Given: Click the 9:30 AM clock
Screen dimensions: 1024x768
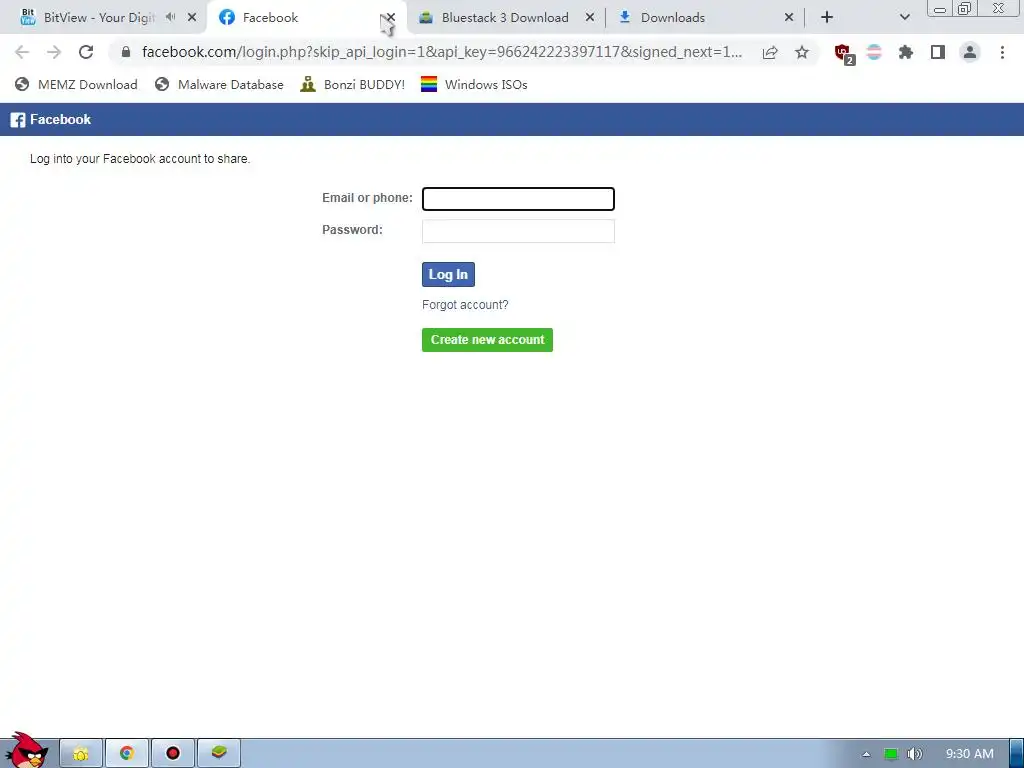Looking at the screenshot, I should coord(969,754).
